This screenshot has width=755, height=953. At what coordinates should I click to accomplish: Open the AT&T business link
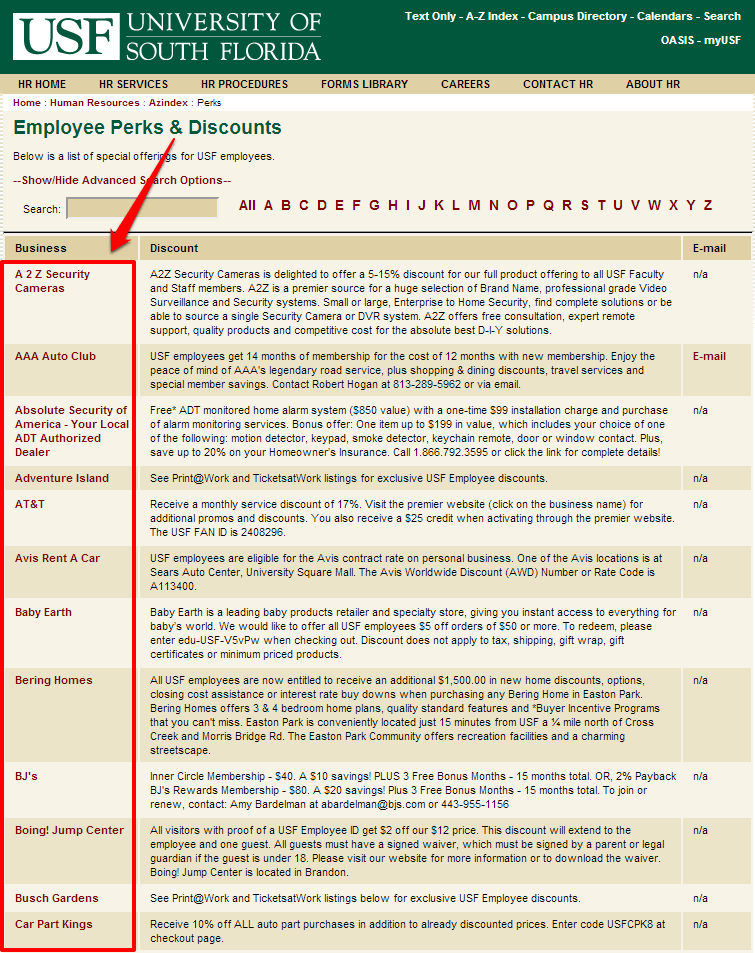pos(30,504)
